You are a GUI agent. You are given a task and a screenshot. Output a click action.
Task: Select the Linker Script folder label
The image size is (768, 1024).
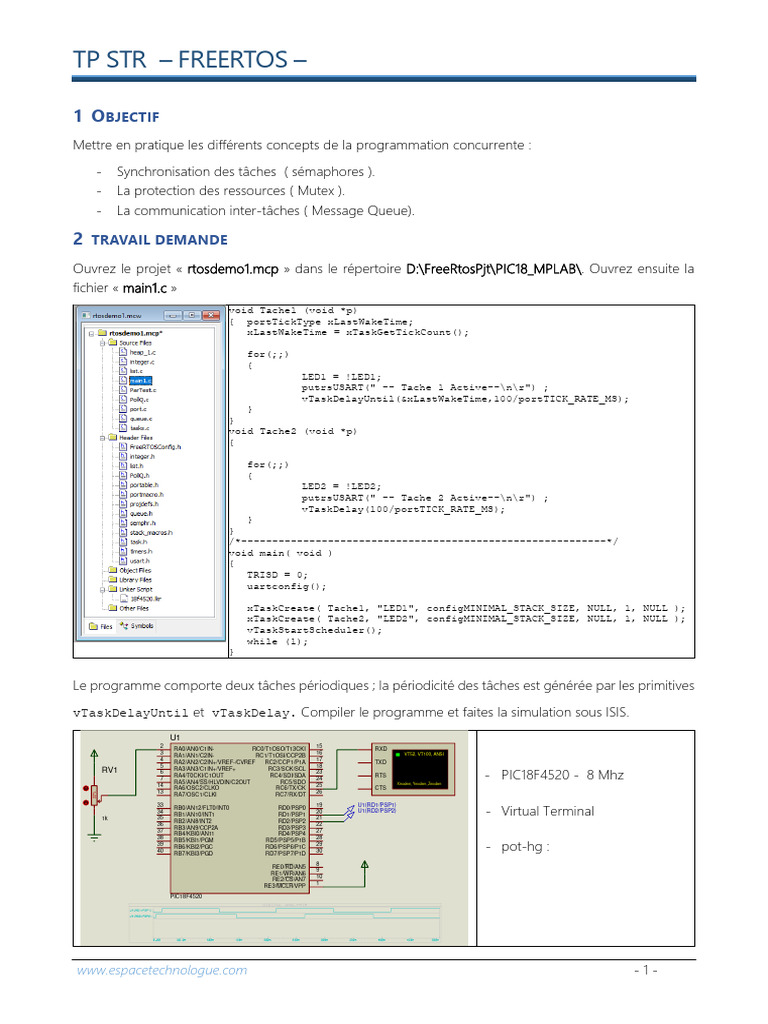[136, 589]
